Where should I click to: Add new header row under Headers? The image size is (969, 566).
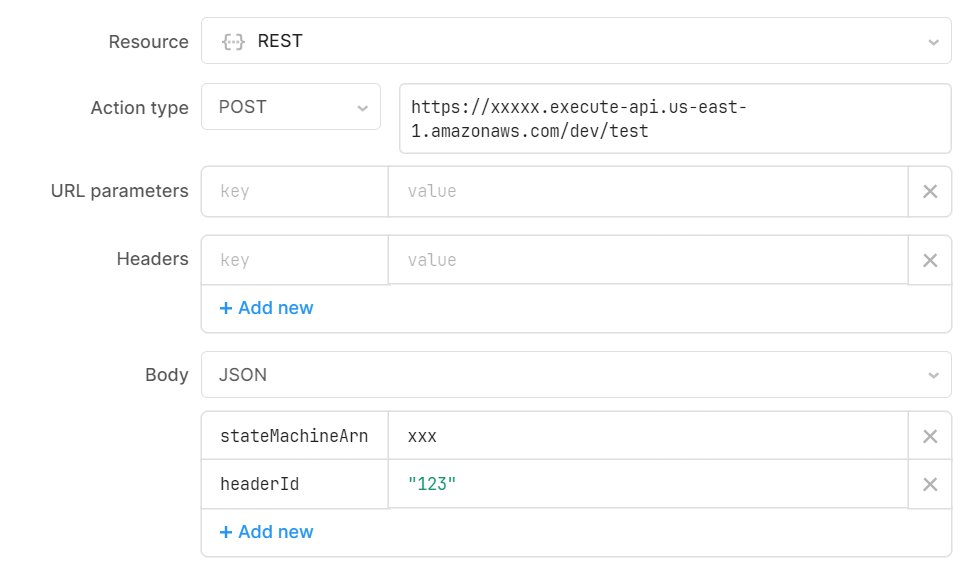click(266, 308)
